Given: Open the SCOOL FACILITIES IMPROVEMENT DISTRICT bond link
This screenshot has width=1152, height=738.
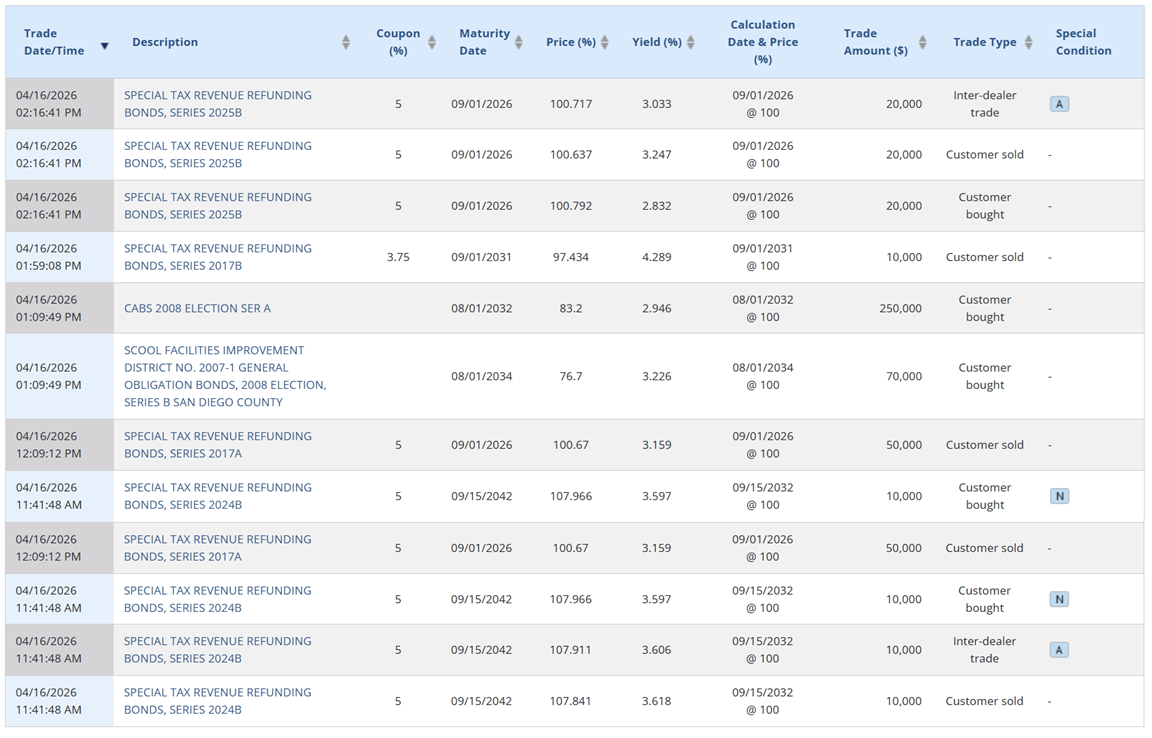Looking at the screenshot, I should pyautogui.click(x=224, y=376).
